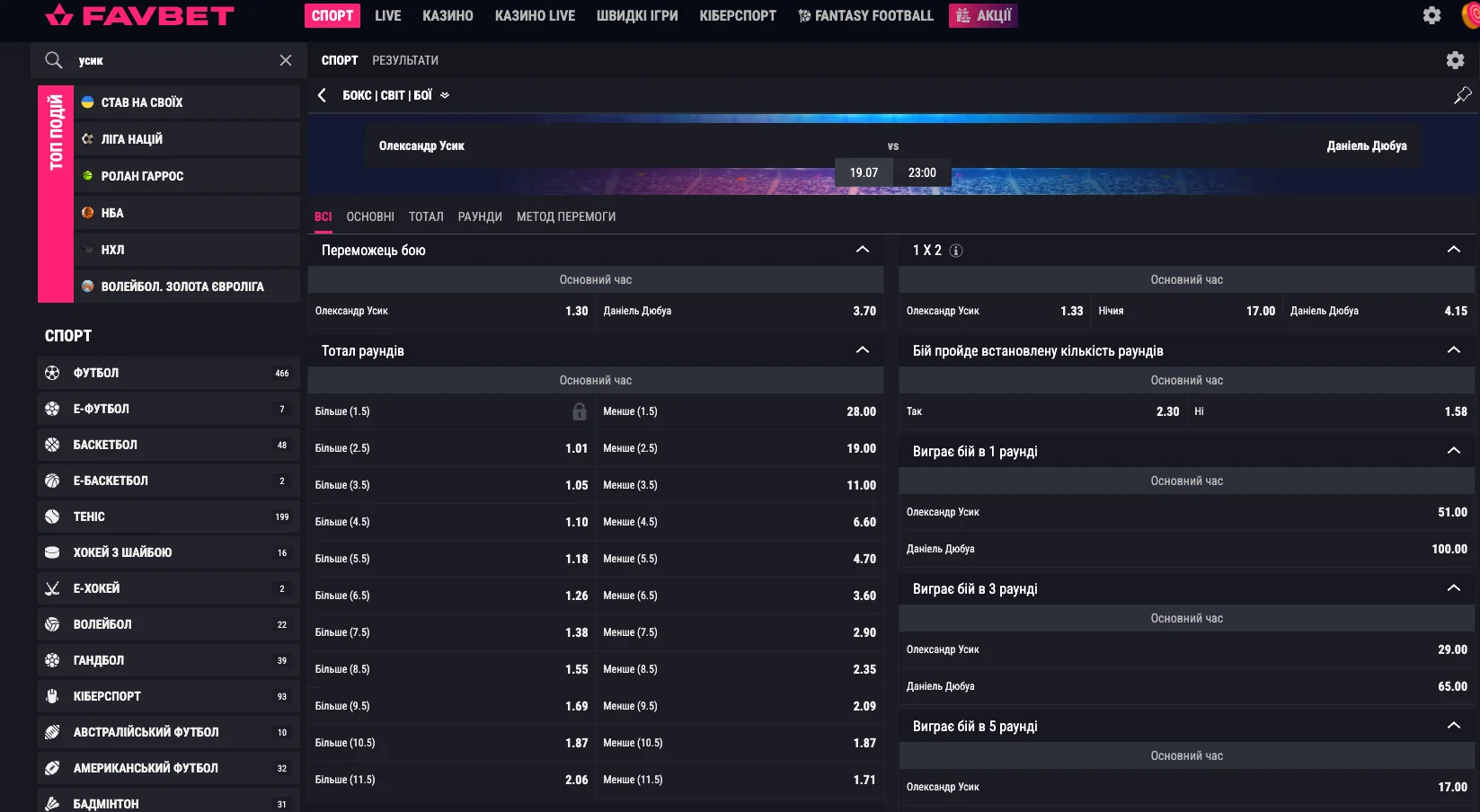Select the Гандбол sport icon

pyautogui.click(x=52, y=660)
